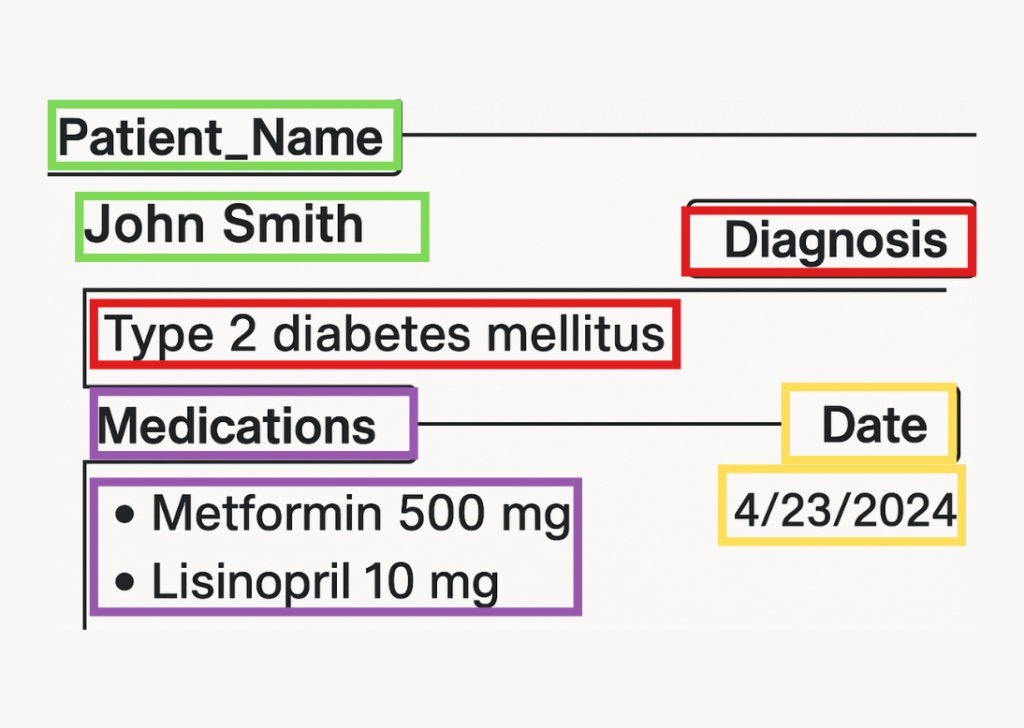
Task: Click the Medications heading
Action: (x=237, y=427)
